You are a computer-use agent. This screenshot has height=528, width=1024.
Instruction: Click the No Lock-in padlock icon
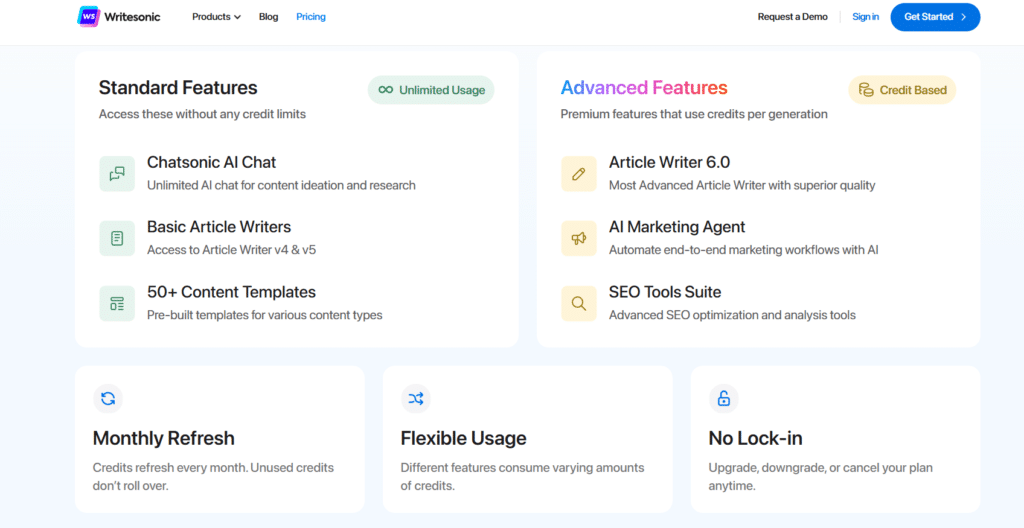pos(724,399)
